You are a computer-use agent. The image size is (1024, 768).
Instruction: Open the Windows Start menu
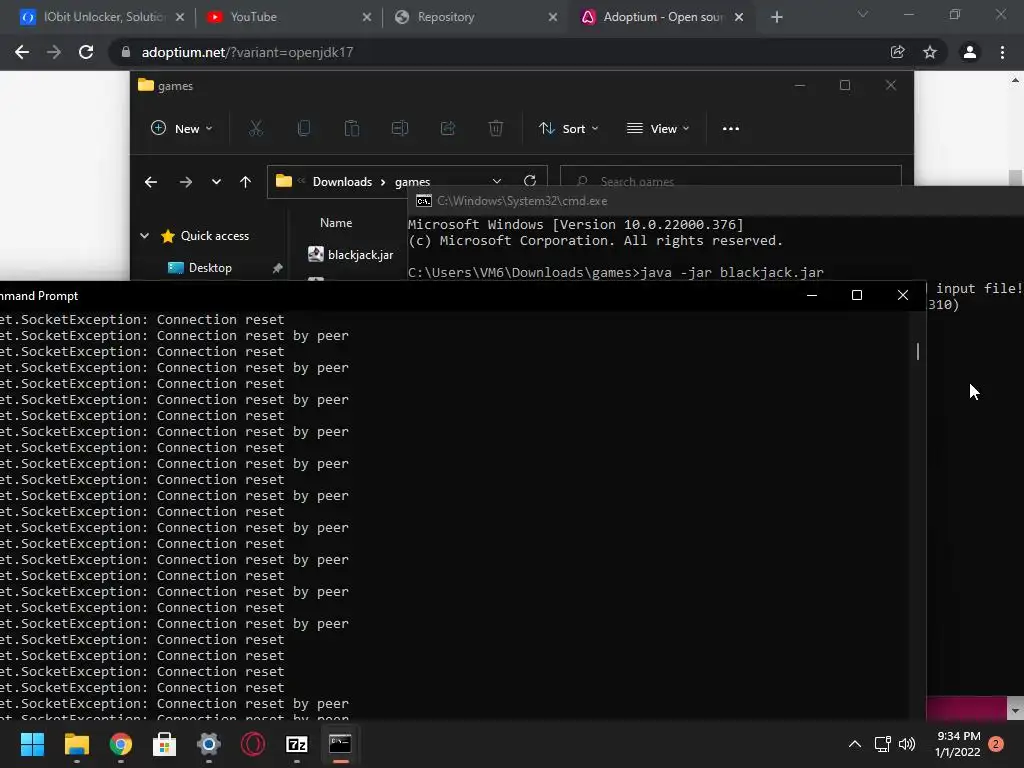[x=32, y=744]
